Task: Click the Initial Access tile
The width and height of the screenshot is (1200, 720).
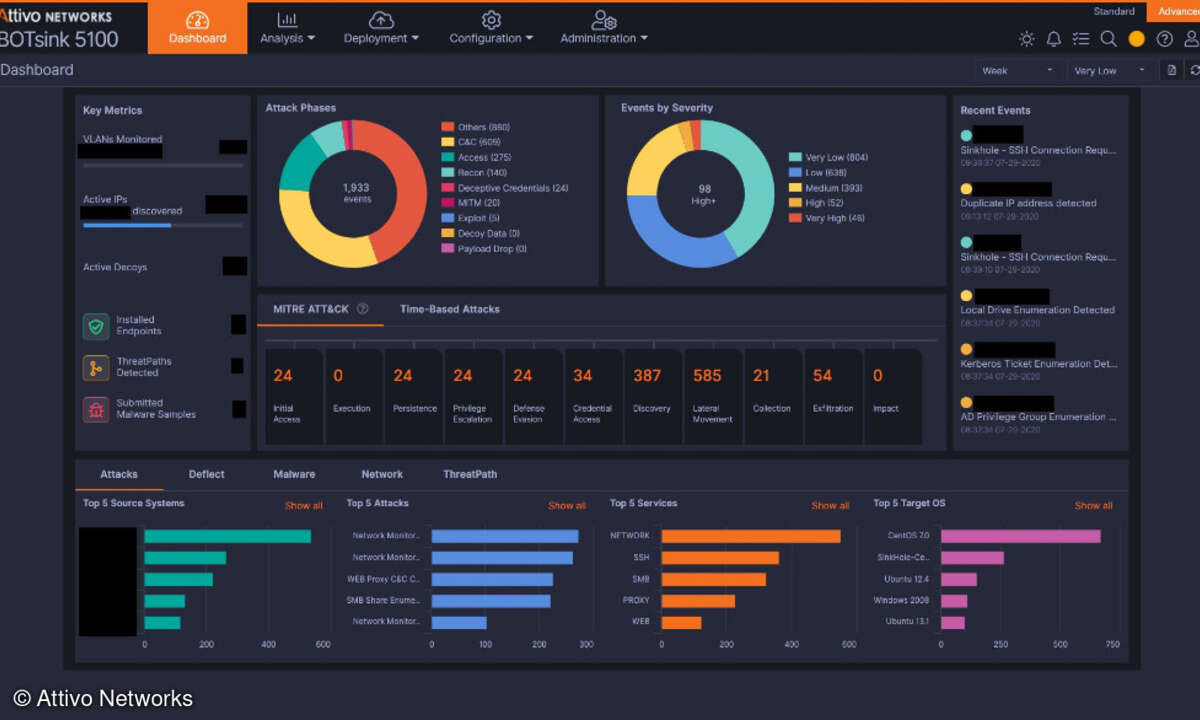Action: tap(294, 396)
